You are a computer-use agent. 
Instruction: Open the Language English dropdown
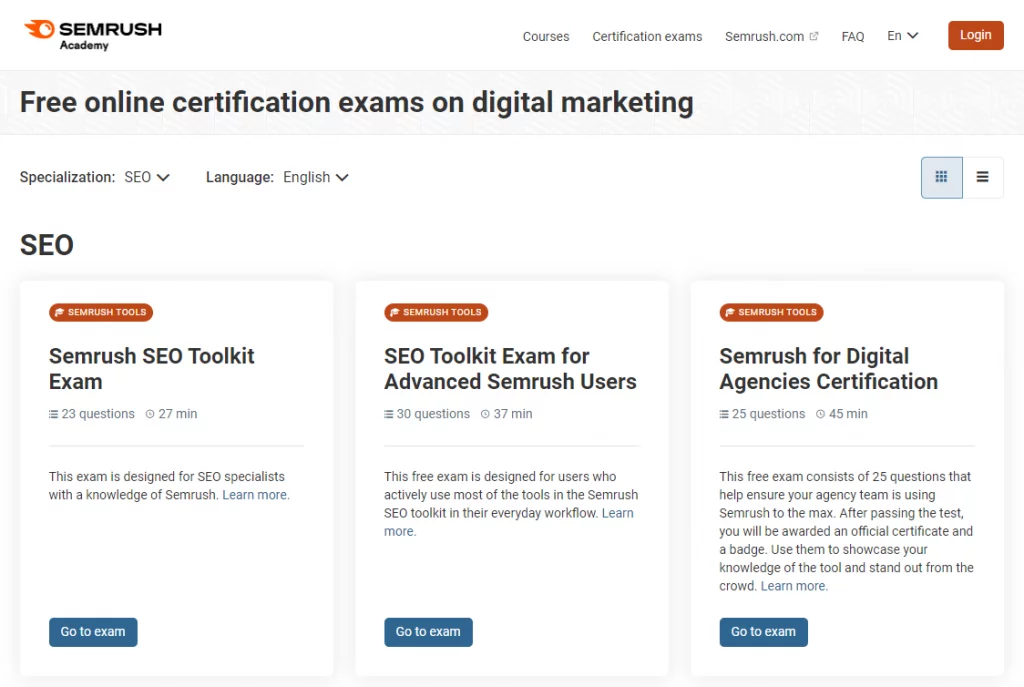(x=316, y=178)
